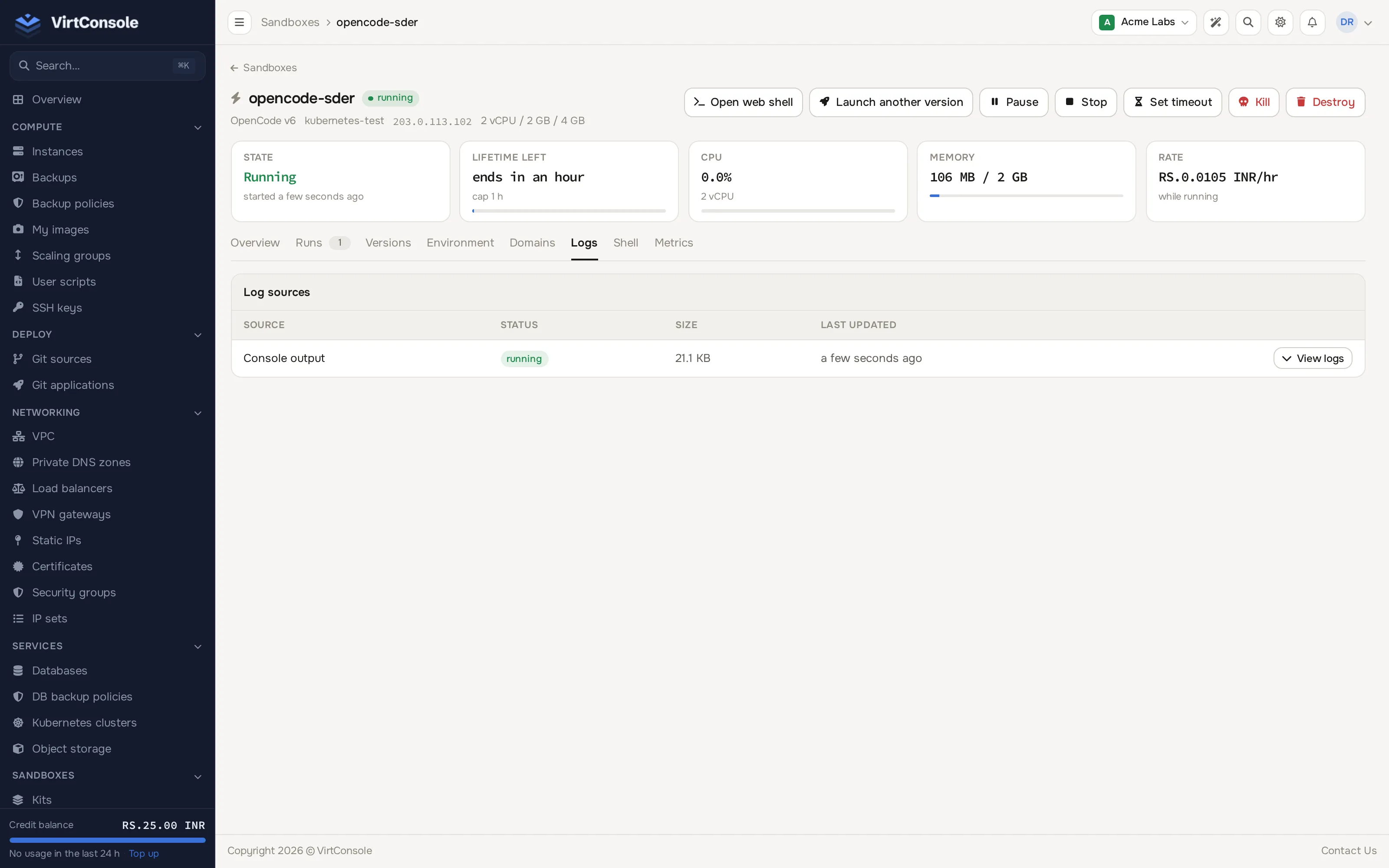Image resolution: width=1389 pixels, height=868 pixels.
Task: Click the sidebar Search field
Action: coord(107,66)
